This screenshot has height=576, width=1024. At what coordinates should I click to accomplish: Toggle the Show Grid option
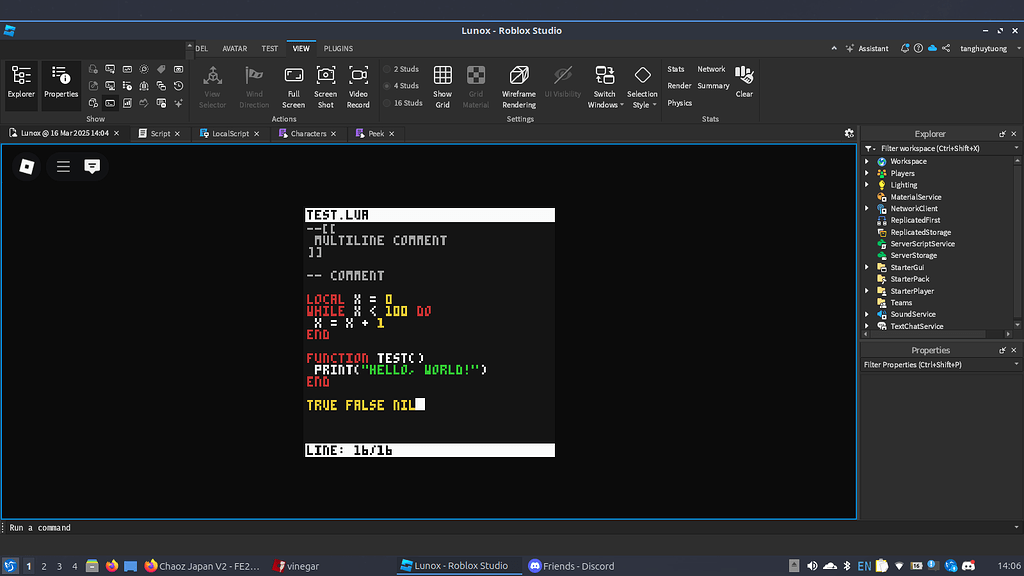(x=442, y=76)
